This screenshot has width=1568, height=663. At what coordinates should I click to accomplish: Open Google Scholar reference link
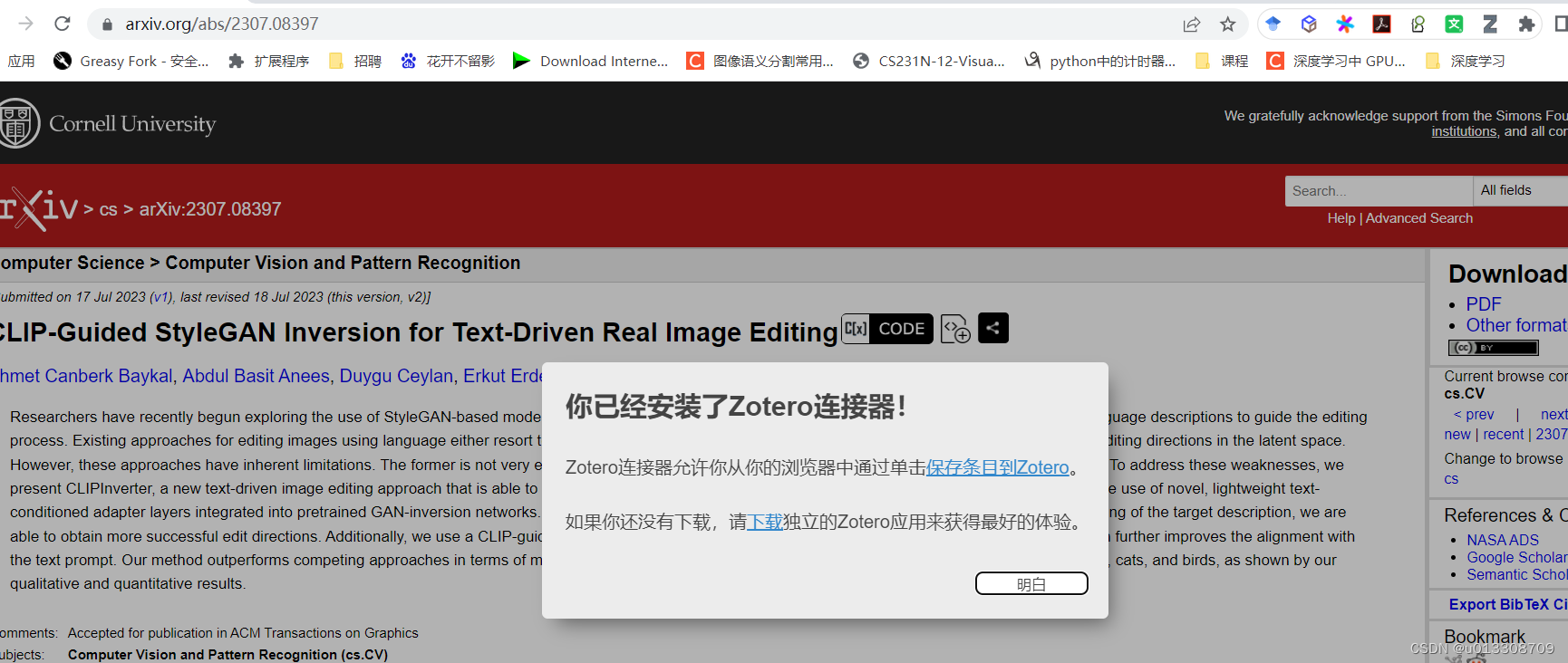coord(1517,557)
